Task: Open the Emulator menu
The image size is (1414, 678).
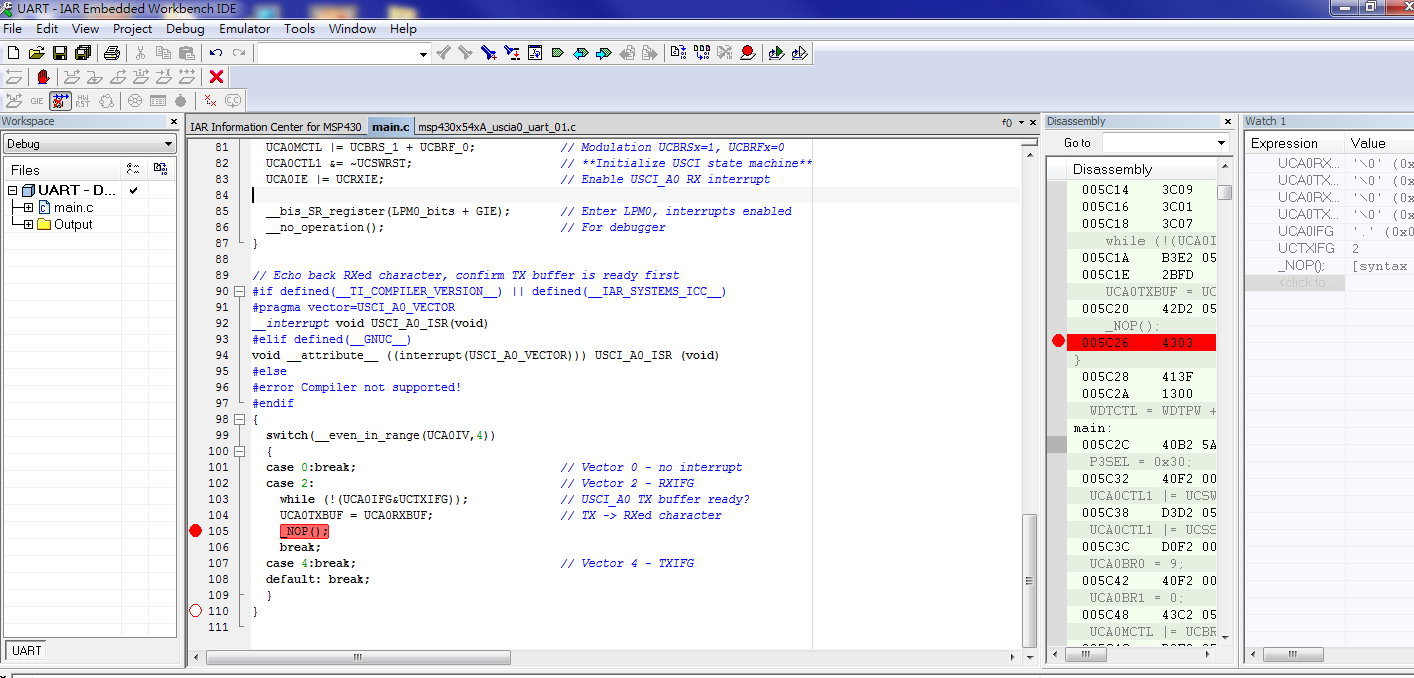Action: pos(244,29)
